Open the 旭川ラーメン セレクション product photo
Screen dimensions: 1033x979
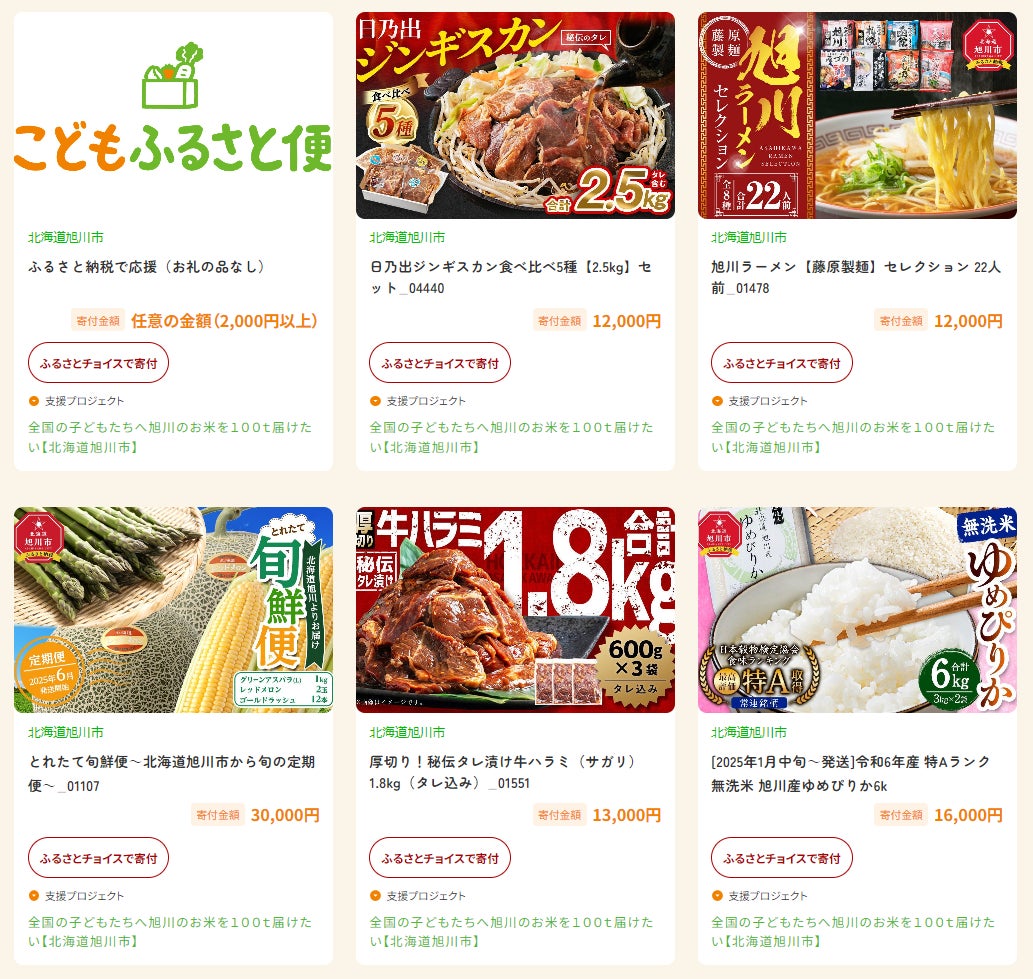pos(857,115)
